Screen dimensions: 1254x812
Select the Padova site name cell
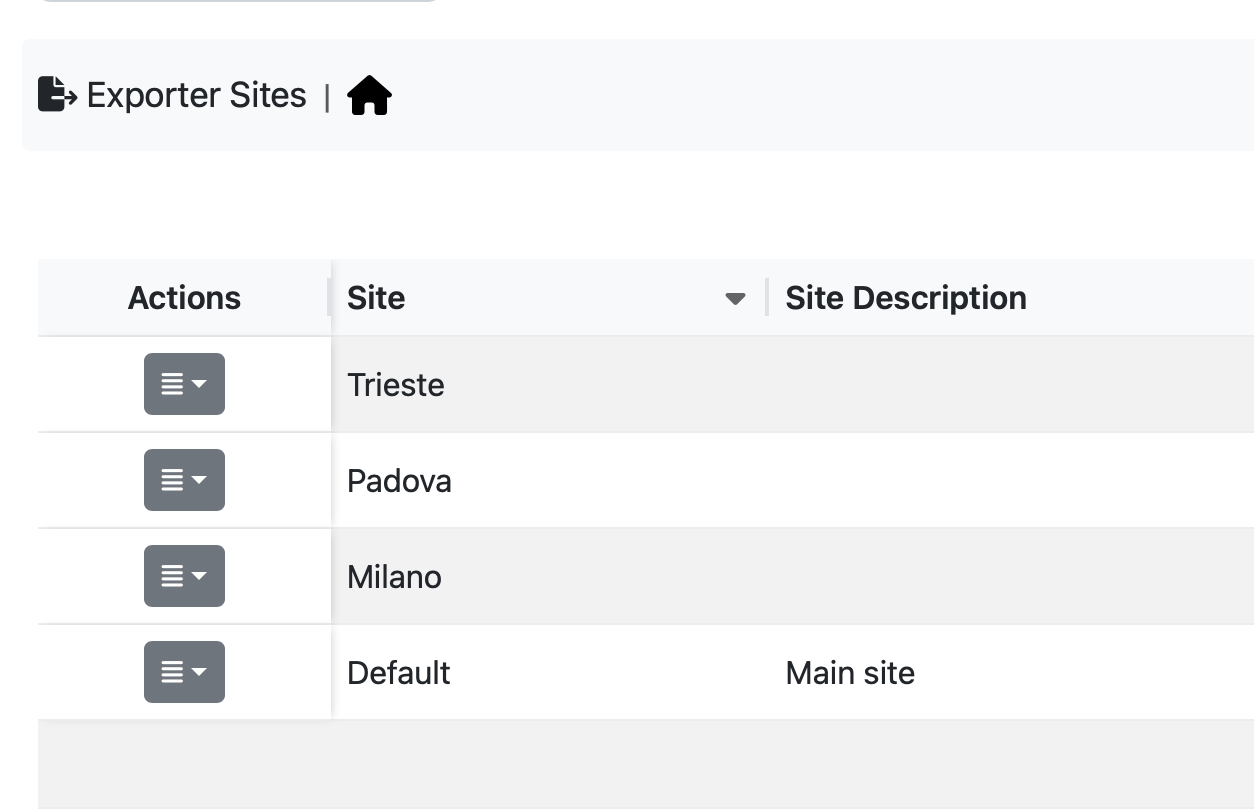pyautogui.click(x=400, y=480)
